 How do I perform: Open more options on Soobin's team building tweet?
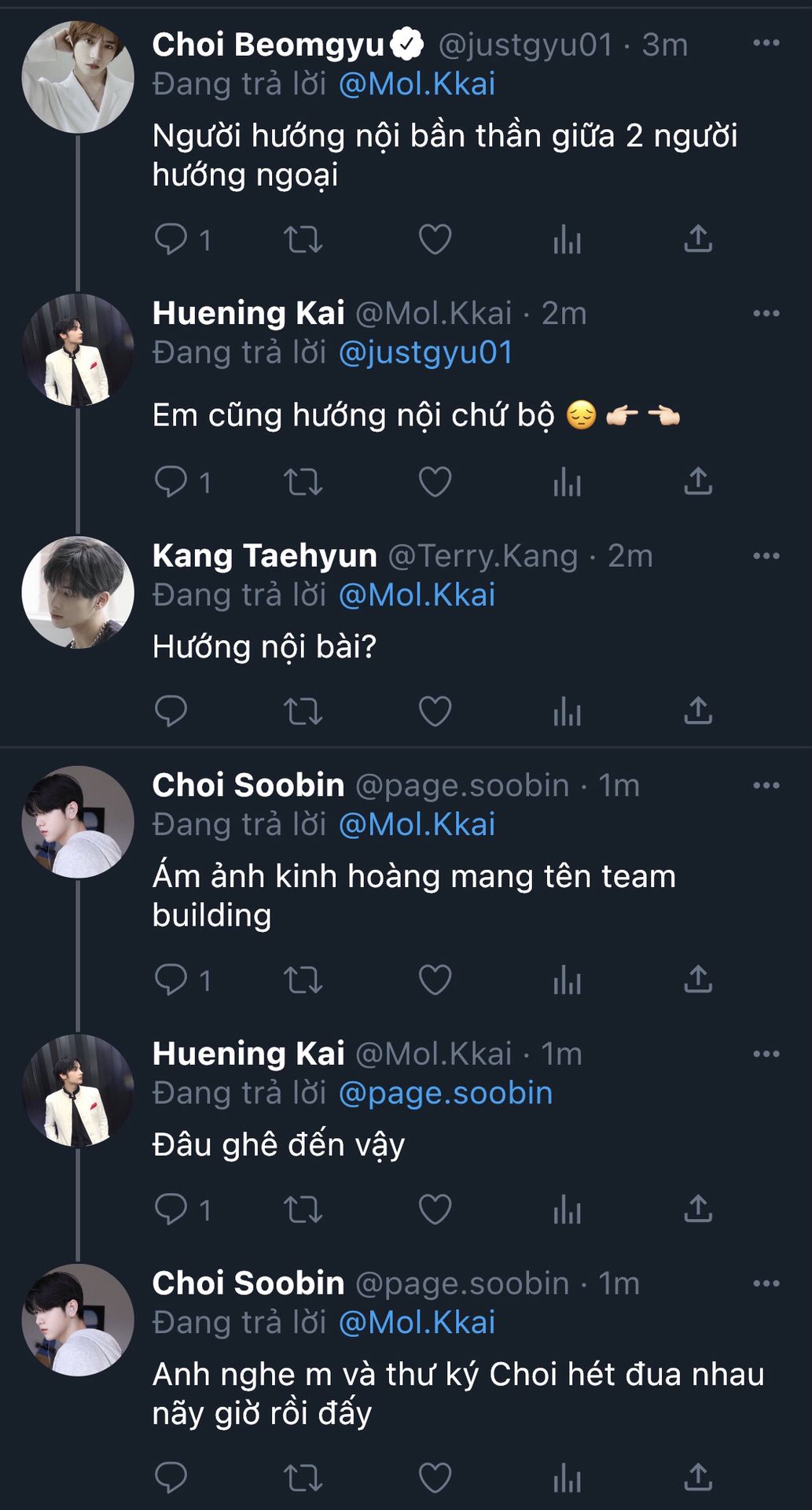click(766, 786)
